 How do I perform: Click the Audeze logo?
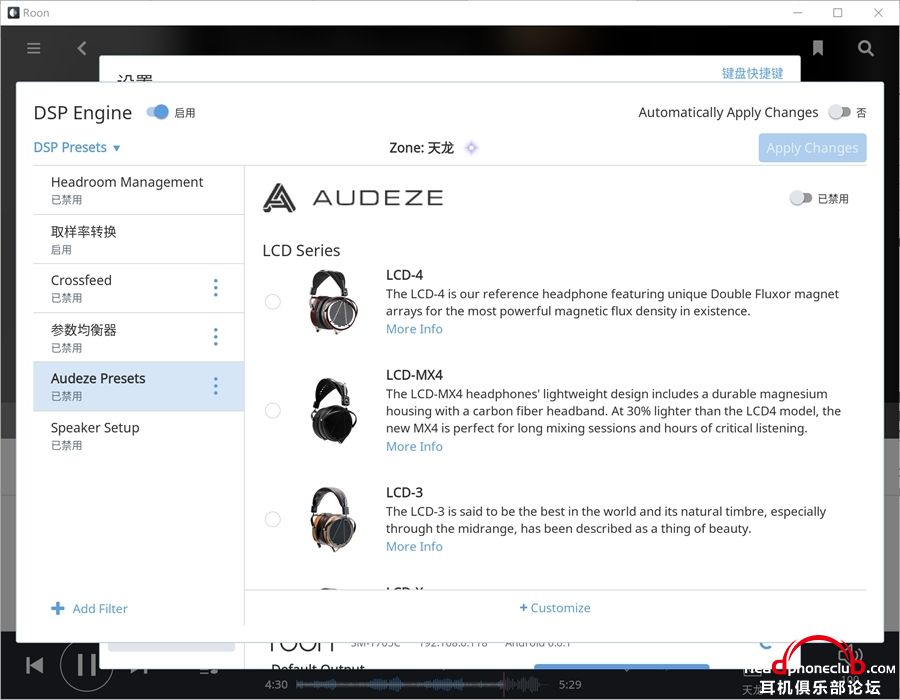[353, 198]
